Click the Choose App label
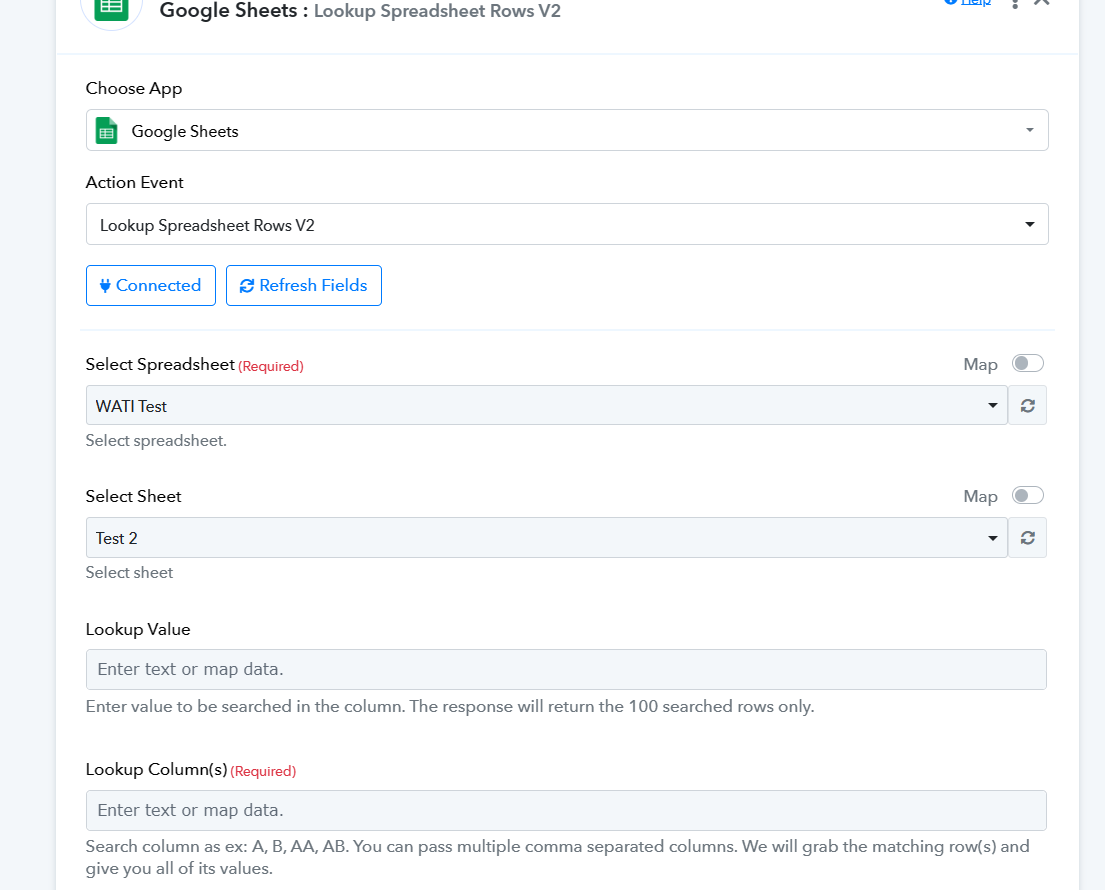This screenshot has height=890, width=1105. point(134,89)
